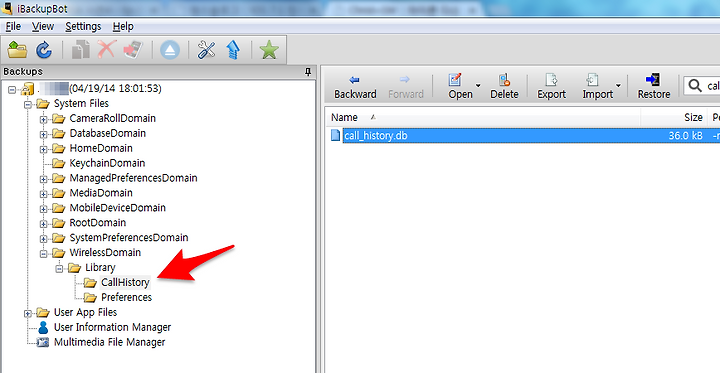Select the RootDomain folder
Image resolution: width=720 pixels, height=373 pixels.
point(98,223)
